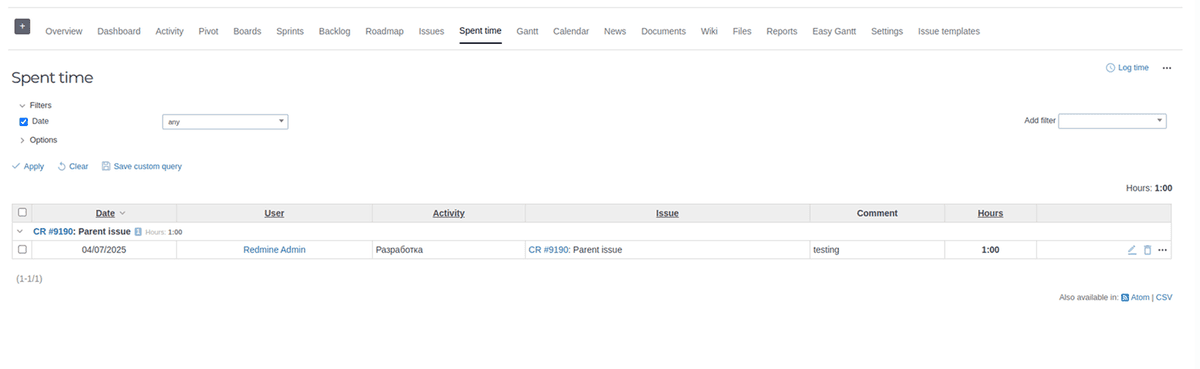The width and height of the screenshot is (1200, 369).
Task: Switch to the Roadmap tab
Action: pos(385,31)
